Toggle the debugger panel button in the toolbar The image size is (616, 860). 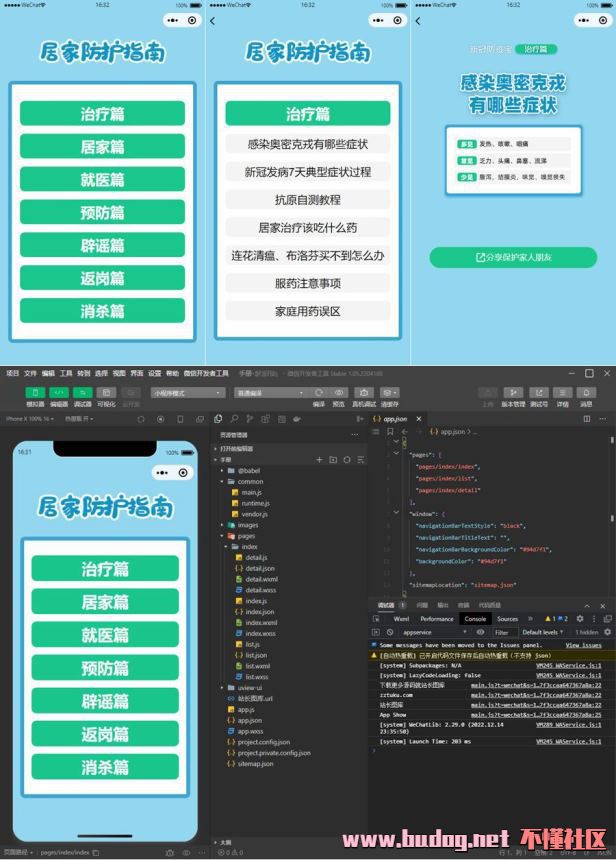[x=83, y=393]
